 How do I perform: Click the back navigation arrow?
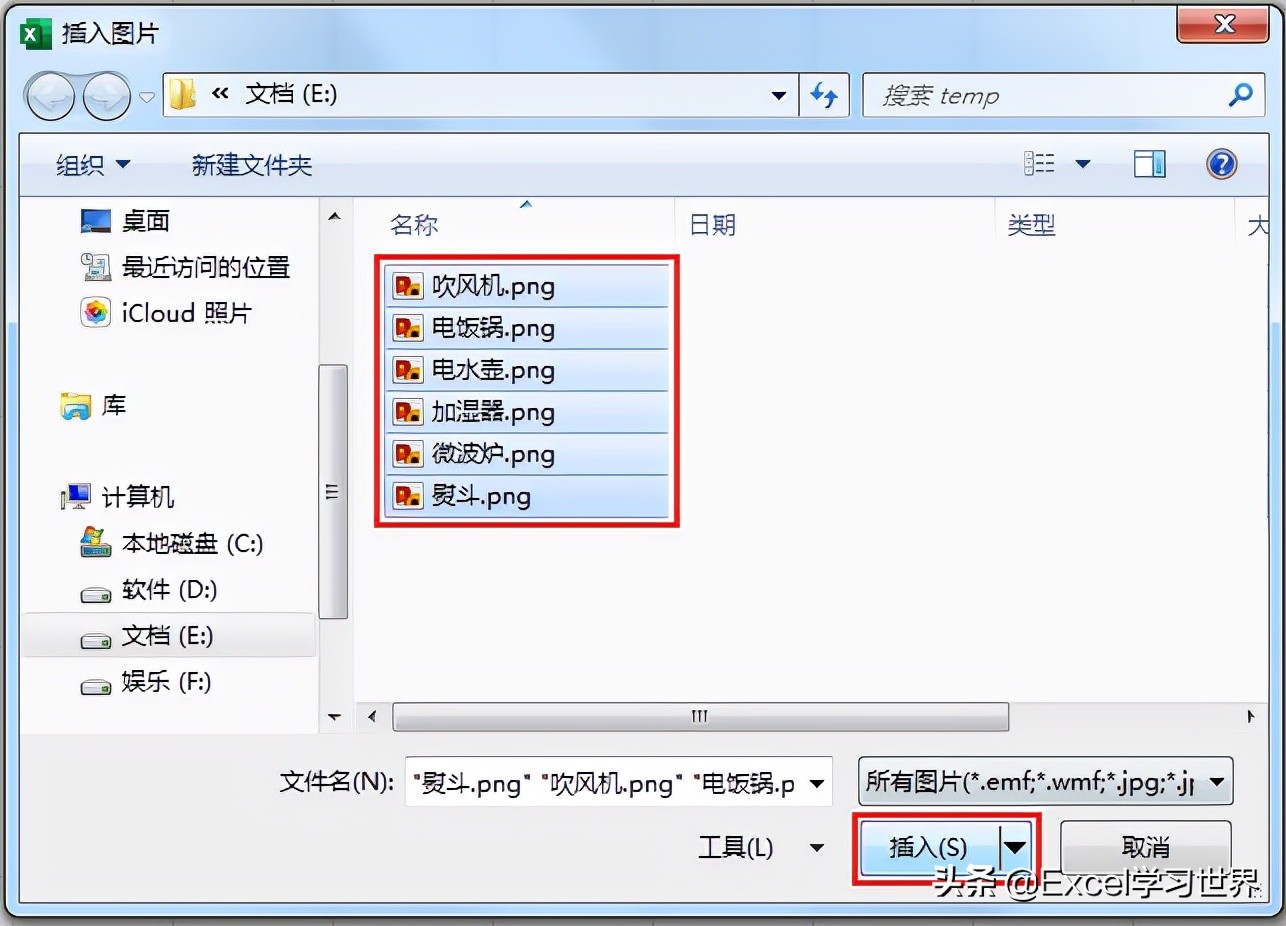point(50,96)
